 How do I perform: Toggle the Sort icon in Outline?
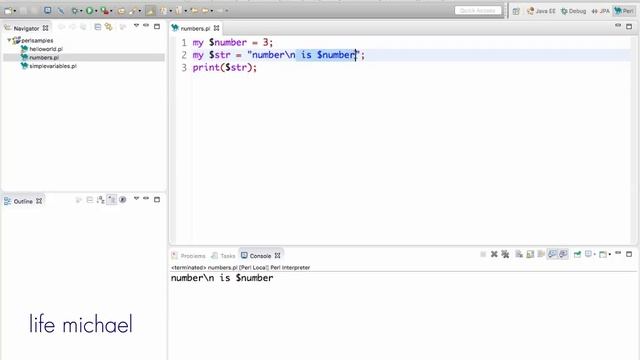pyautogui.click(x=100, y=200)
